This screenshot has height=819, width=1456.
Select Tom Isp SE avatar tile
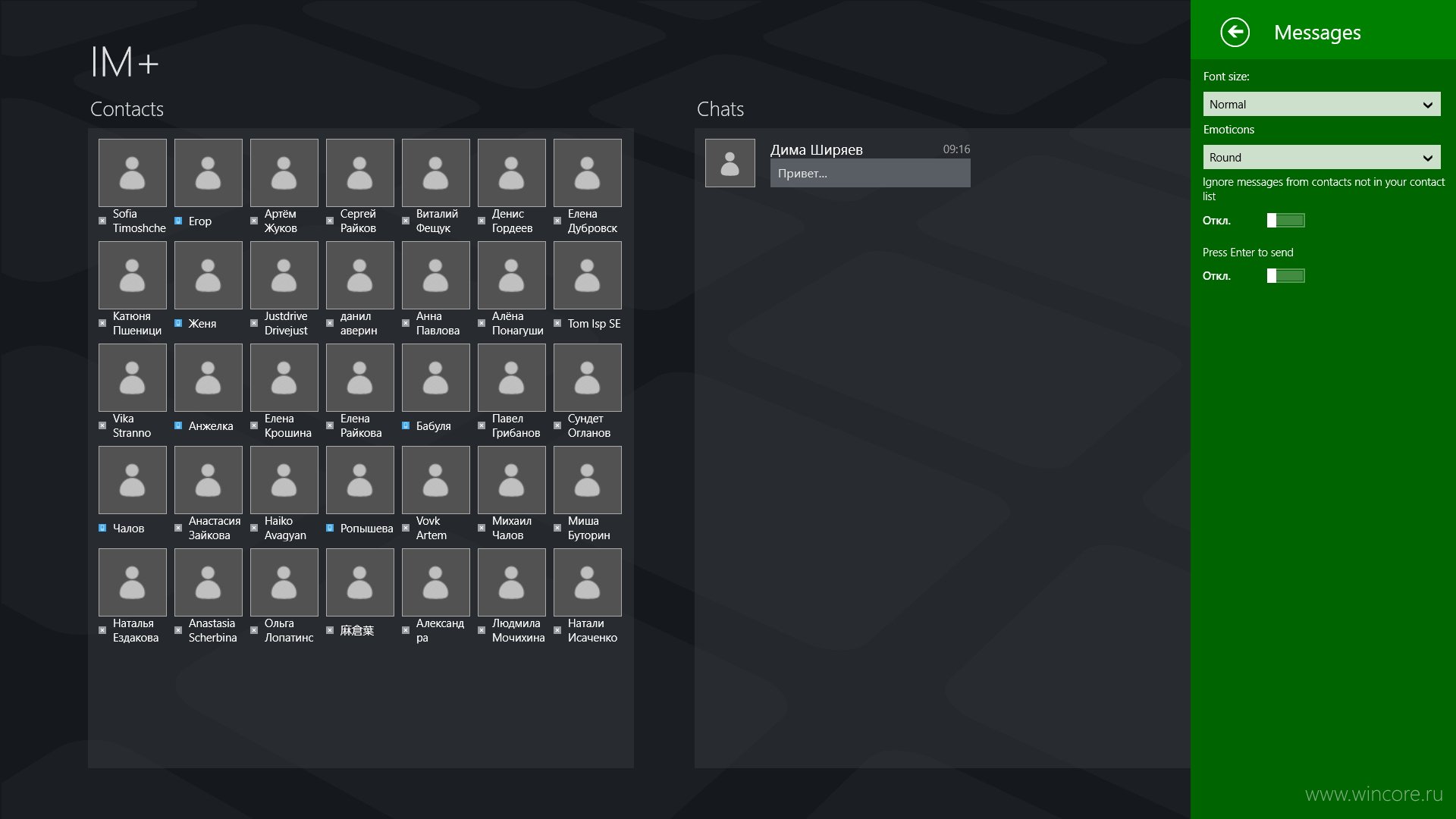coord(588,275)
